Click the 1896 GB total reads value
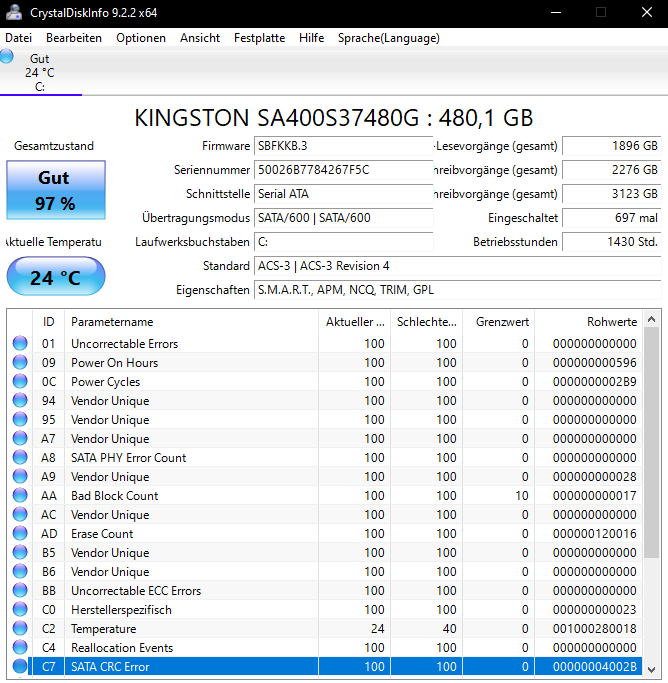The width and height of the screenshot is (668, 683). [612, 145]
